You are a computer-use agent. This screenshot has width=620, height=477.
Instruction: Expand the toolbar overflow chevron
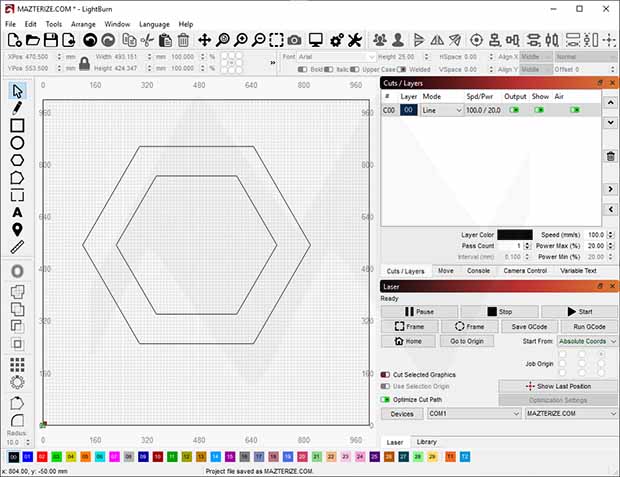[272, 62]
